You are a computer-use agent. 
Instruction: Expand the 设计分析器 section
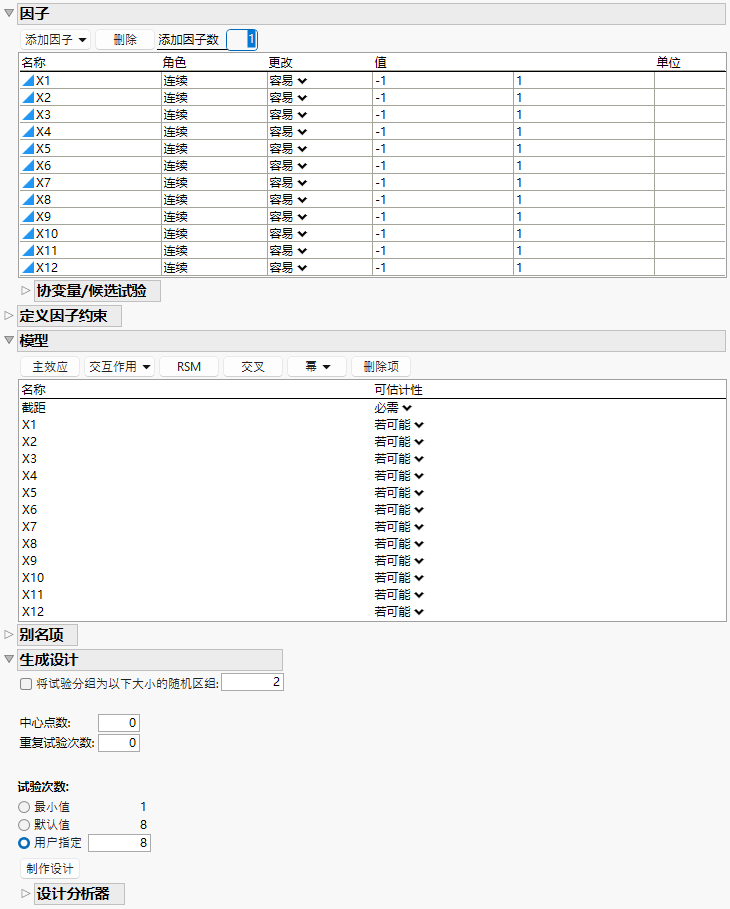pos(26,893)
